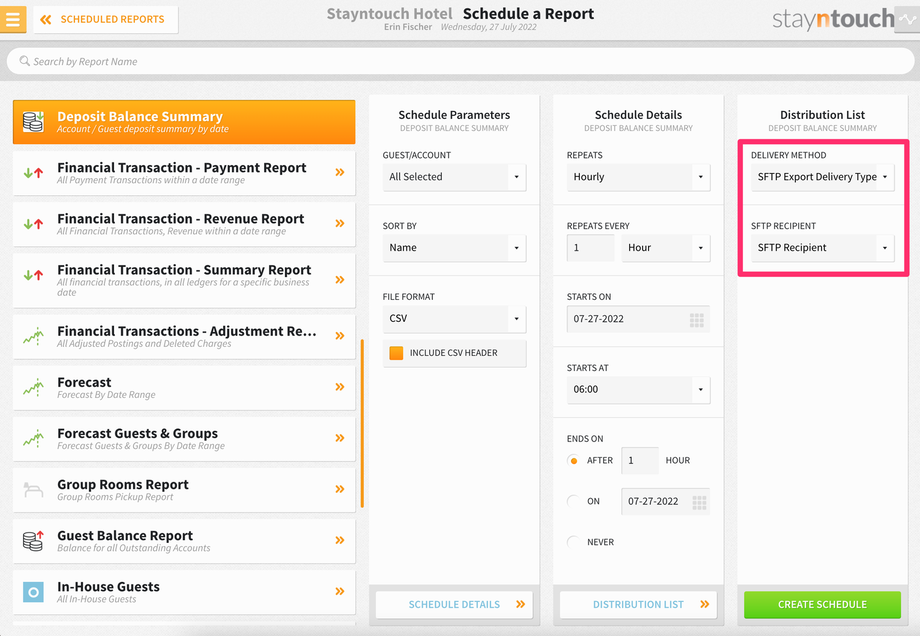Viewport: 920px width, 636px height.
Task: Click the chevron on the Guest Balance Report row
Action: tap(340, 540)
